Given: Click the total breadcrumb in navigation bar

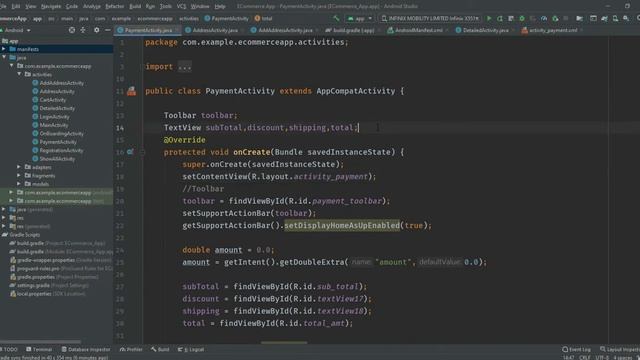Looking at the screenshot, I should tap(263, 18).
